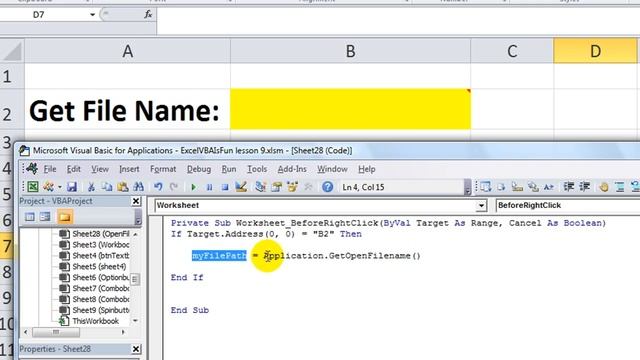Click the Indent icon
640x360 pixels.
coord(569,187)
